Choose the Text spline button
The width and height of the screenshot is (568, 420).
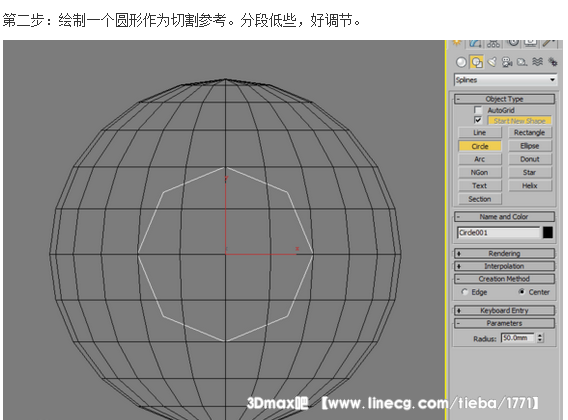(x=480, y=186)
